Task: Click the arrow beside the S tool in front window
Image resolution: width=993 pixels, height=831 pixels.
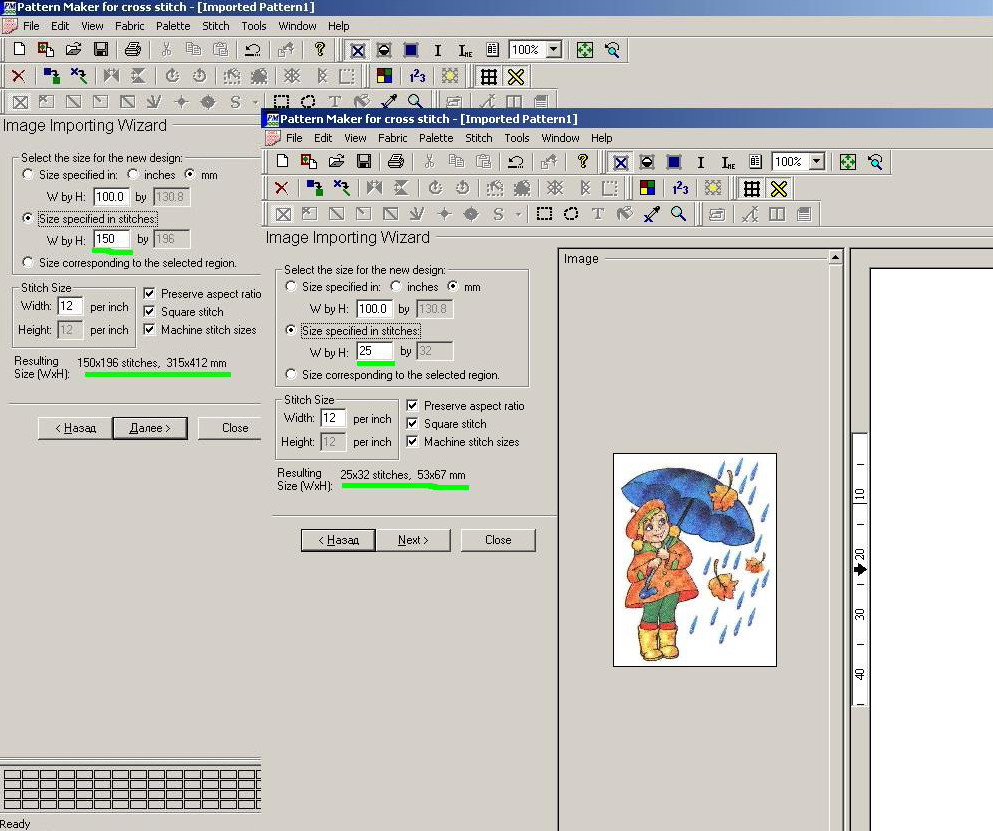Action: coord(518,214)
